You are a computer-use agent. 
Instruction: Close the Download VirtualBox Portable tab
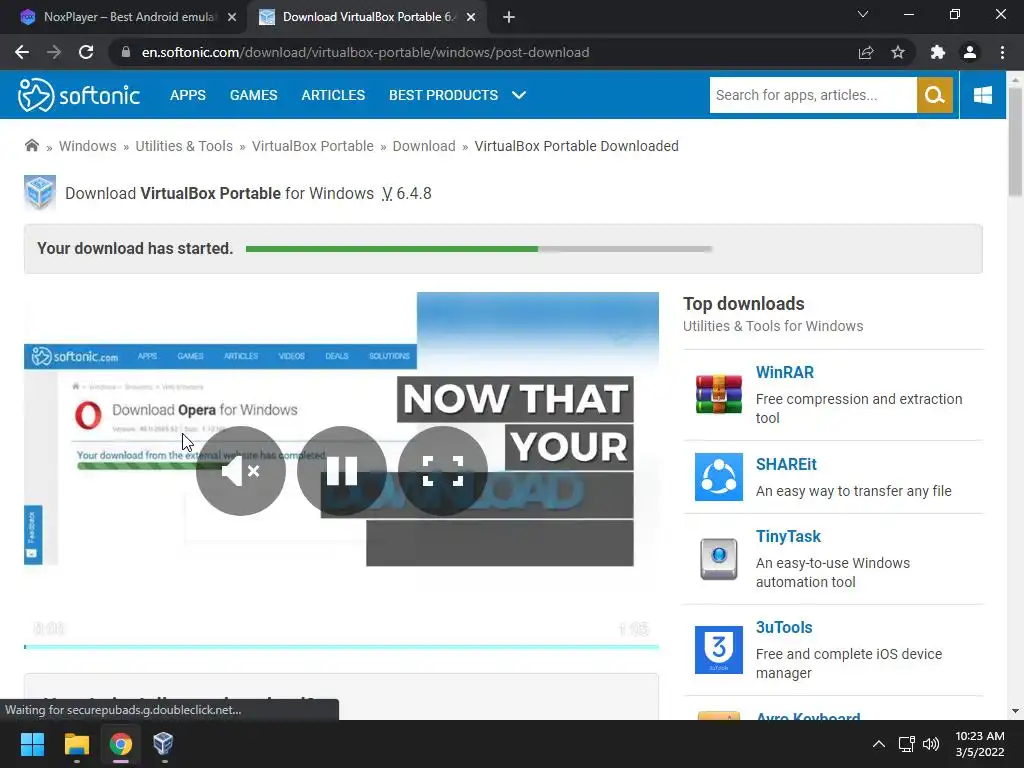[x=471, y=17]
